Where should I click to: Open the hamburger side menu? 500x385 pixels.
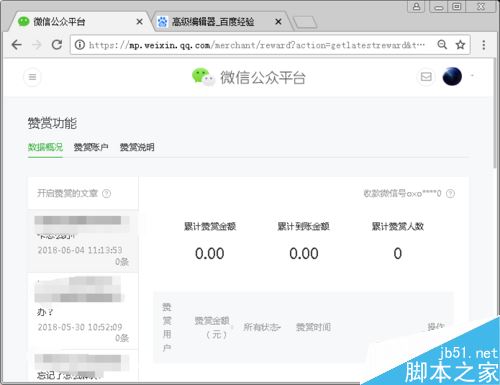tap(32, 77)
